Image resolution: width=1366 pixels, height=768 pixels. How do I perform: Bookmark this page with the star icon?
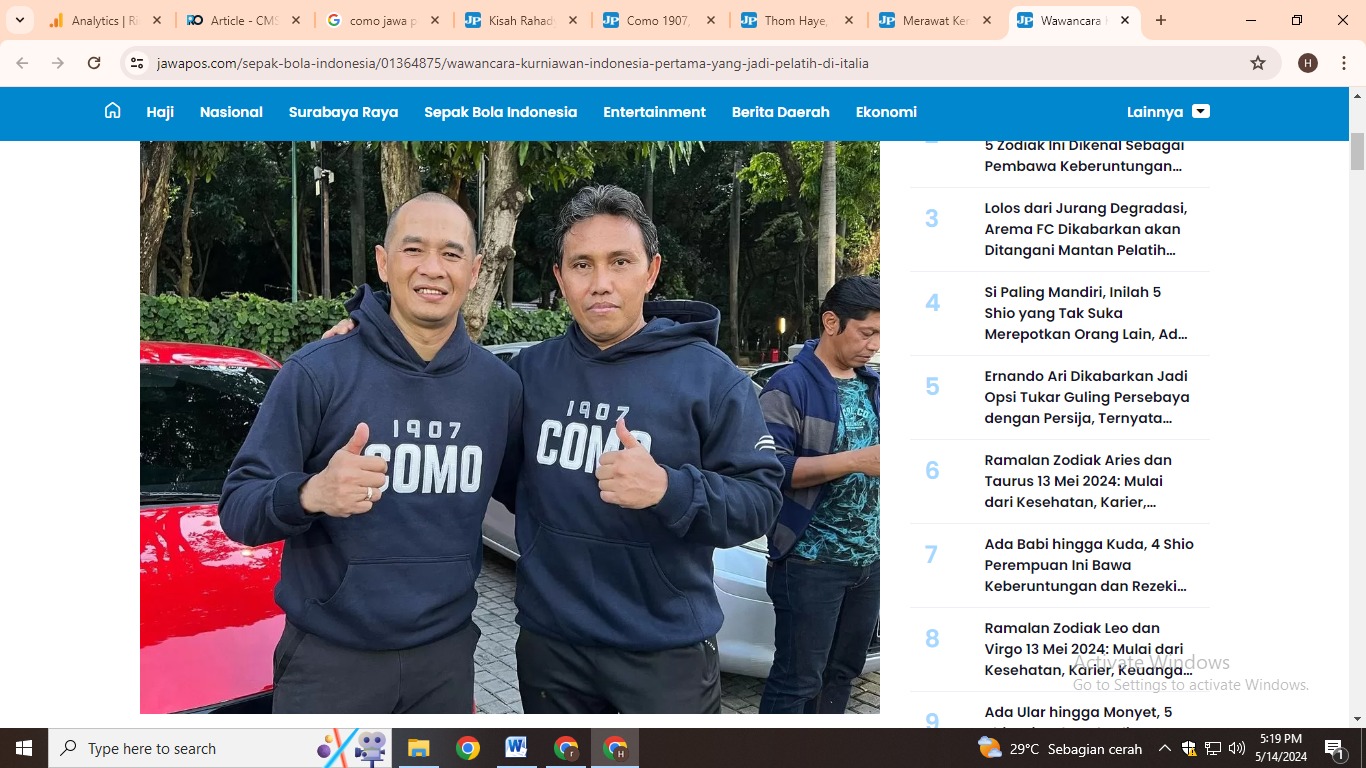(1258, 63)
